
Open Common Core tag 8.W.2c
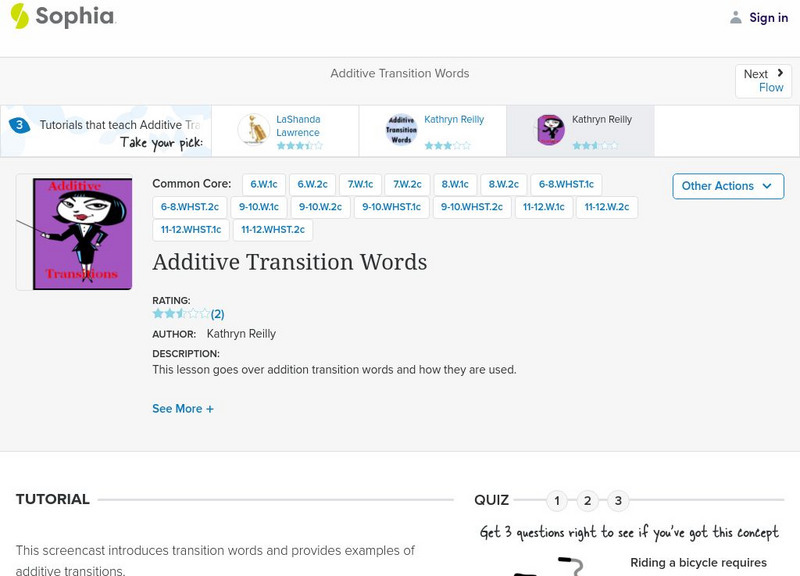pyautogui.click(x=504, y=184)
